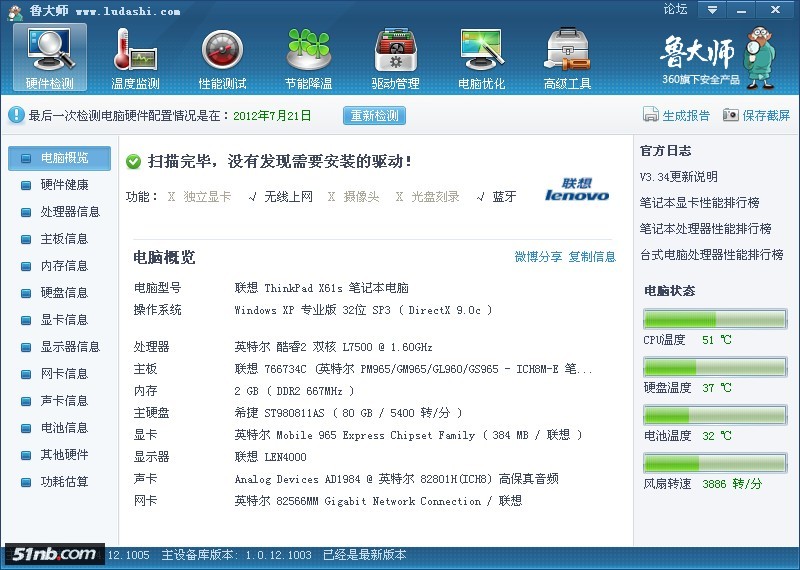Open 高级工具 toolbox icon

click(567, 57)
